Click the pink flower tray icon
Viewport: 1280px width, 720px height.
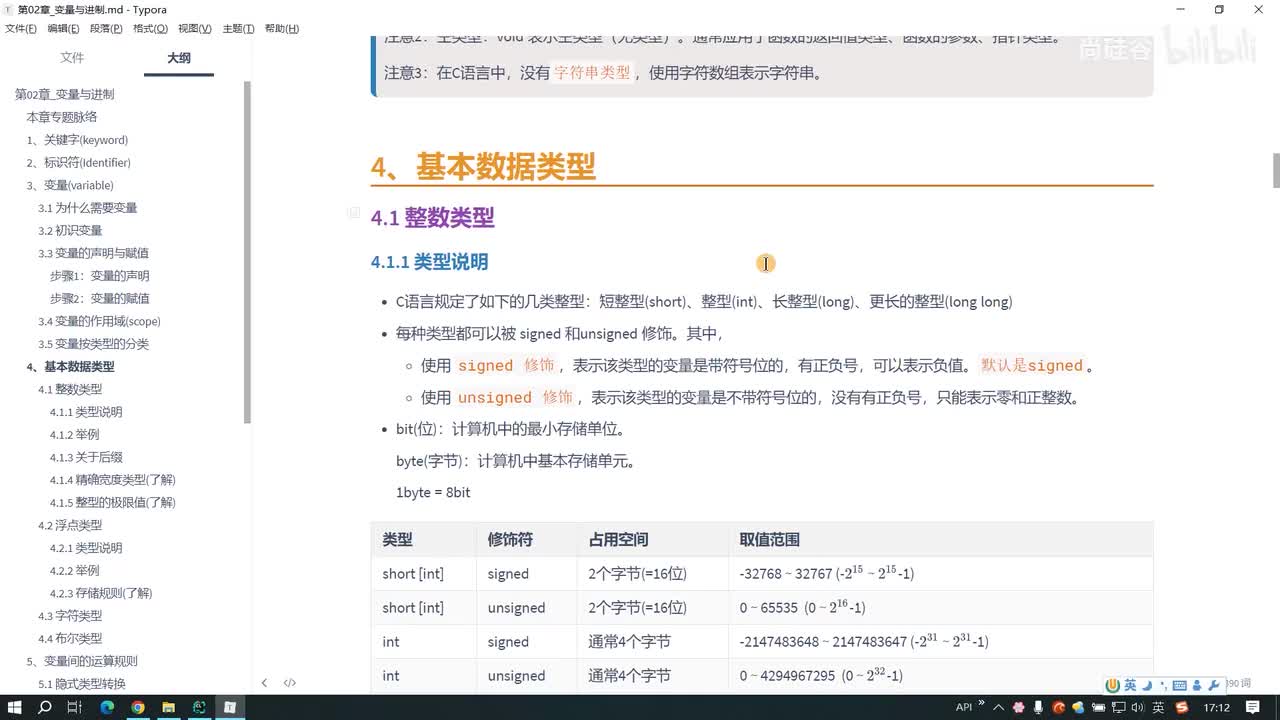[1018, 707]
